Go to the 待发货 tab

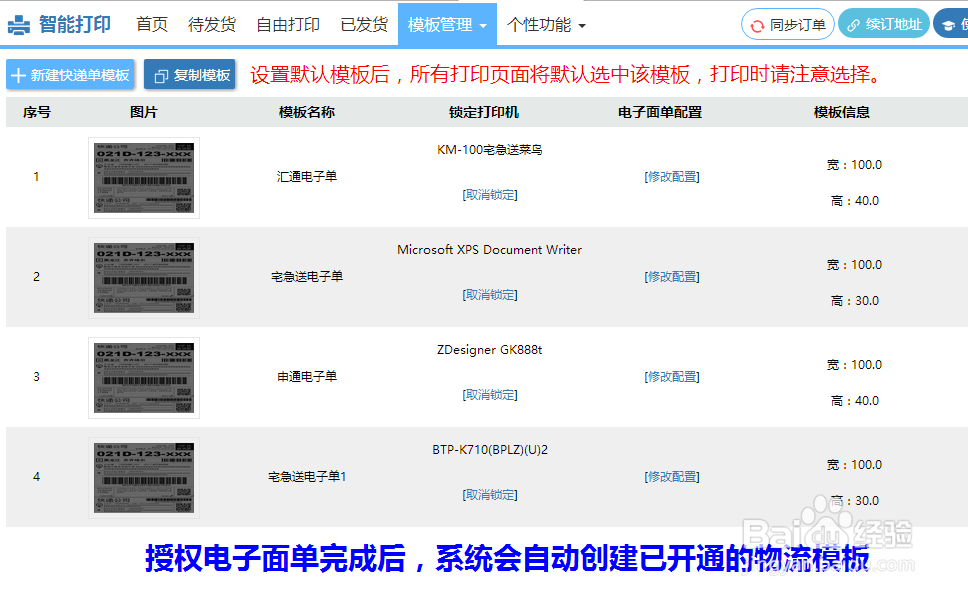coord(212,25)
